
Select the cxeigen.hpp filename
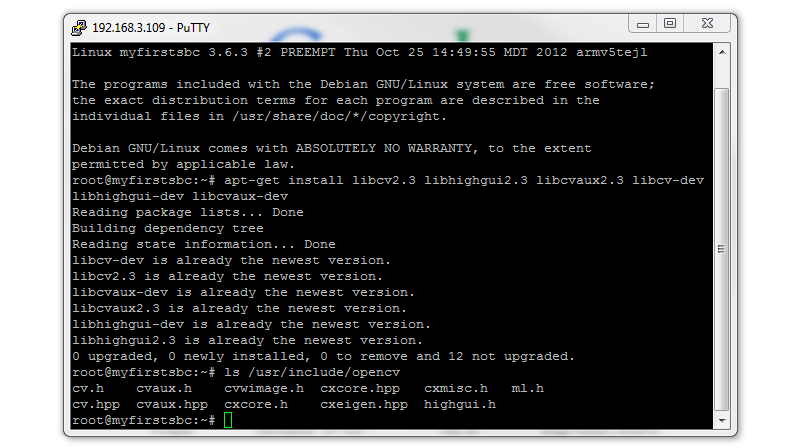(x=364, y=405)
